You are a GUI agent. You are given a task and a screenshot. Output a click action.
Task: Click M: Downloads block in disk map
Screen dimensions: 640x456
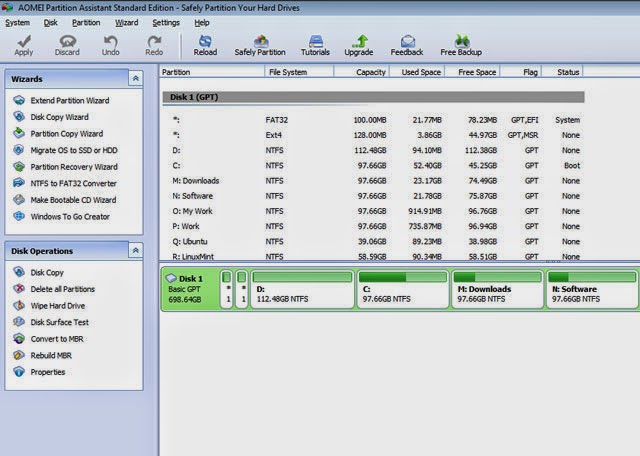pyautogui.click(x=497, y=289)
